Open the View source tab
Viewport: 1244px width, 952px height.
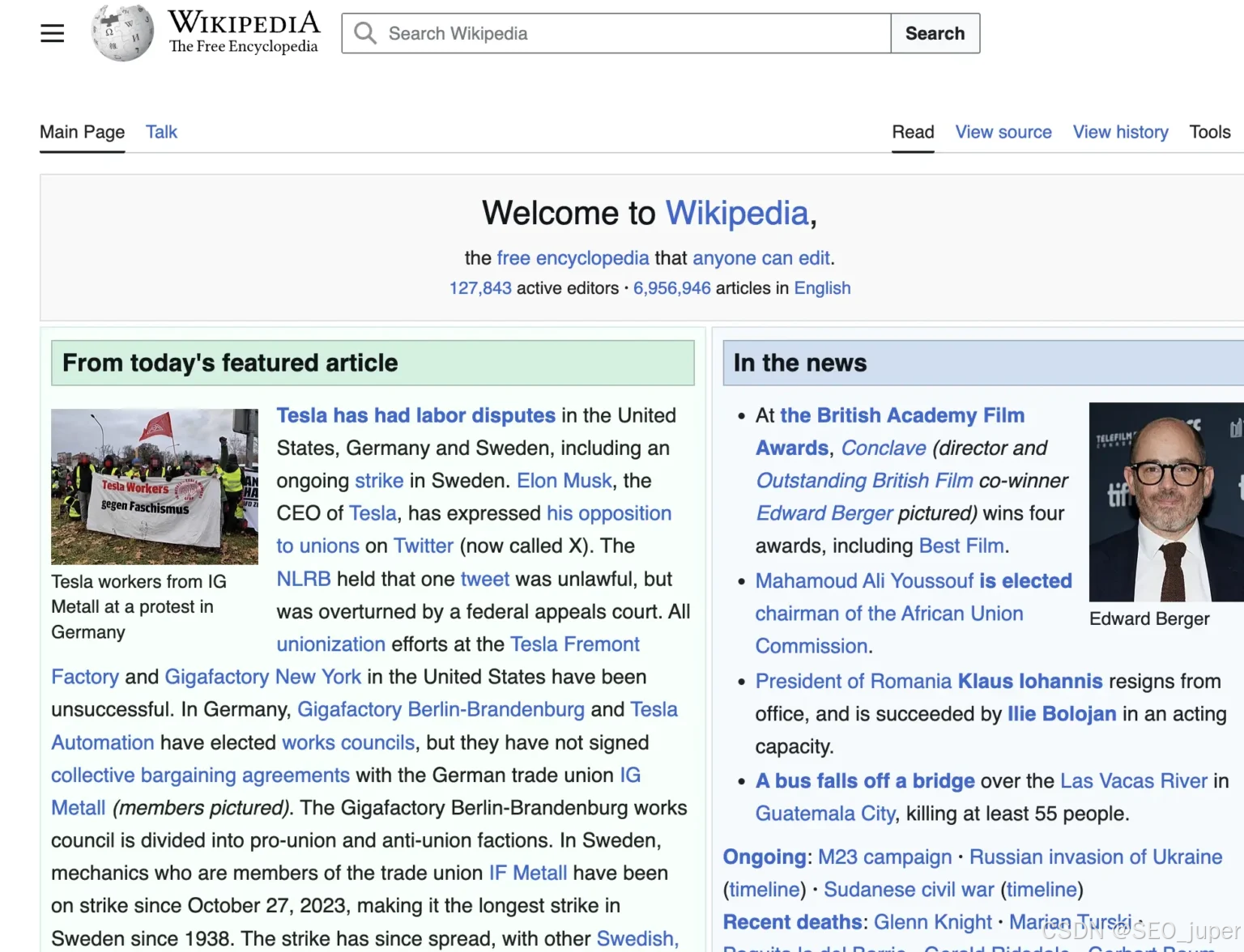tap(1003, 132)
